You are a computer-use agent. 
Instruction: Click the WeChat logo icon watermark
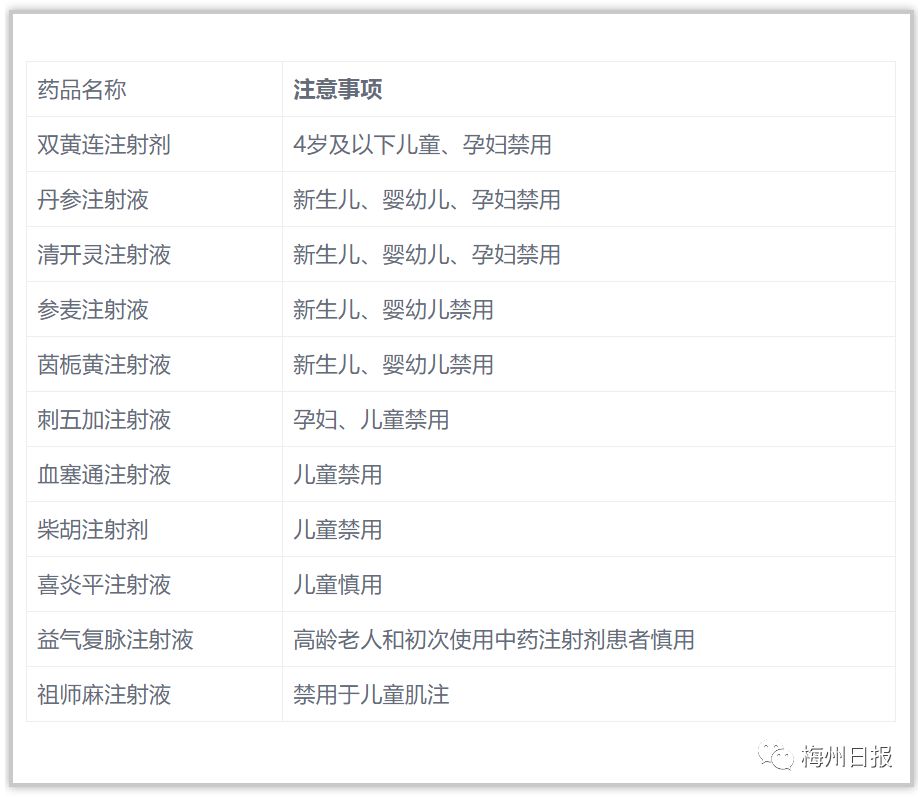(776, 756)
